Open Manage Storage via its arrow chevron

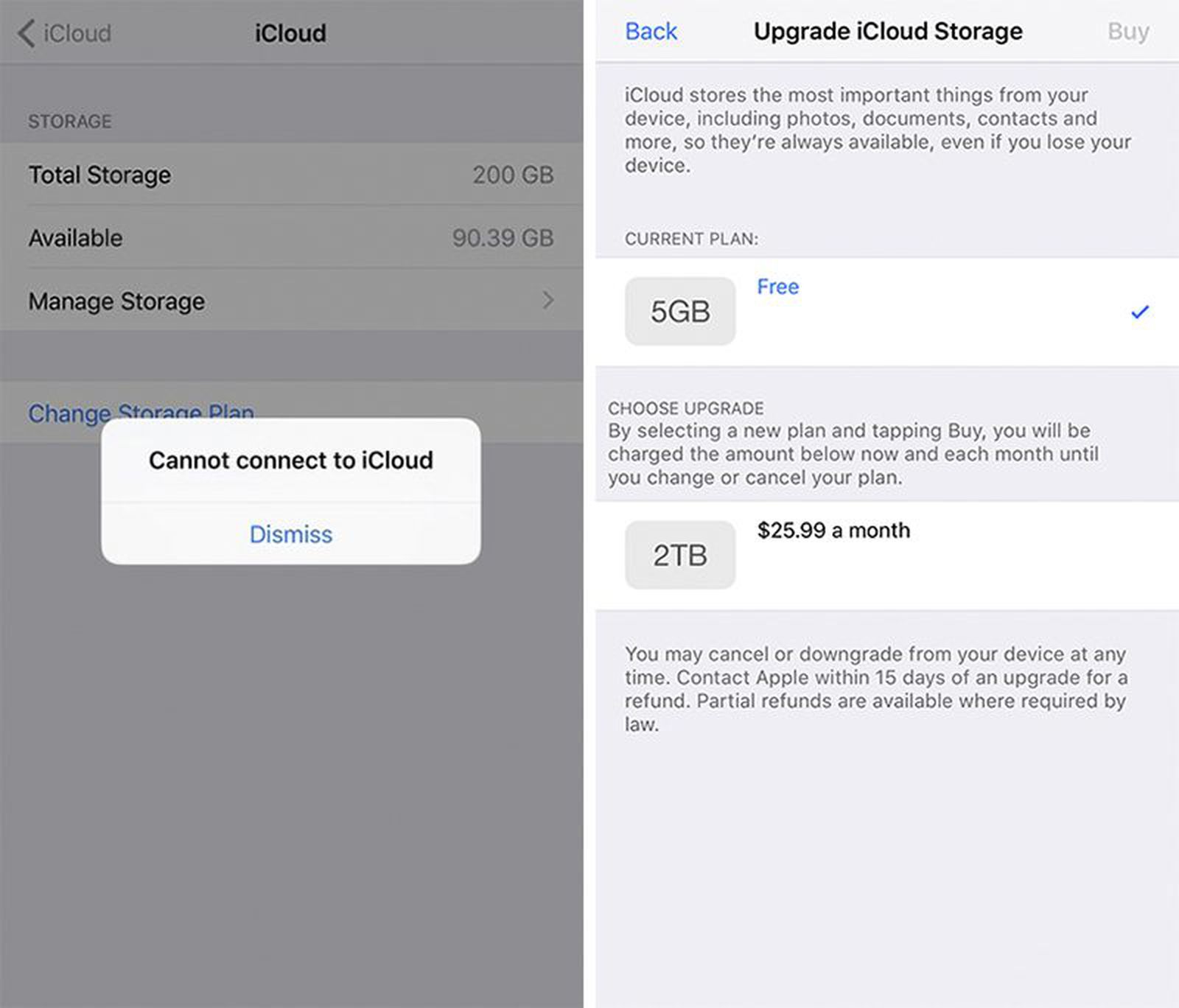pos(547,300)
